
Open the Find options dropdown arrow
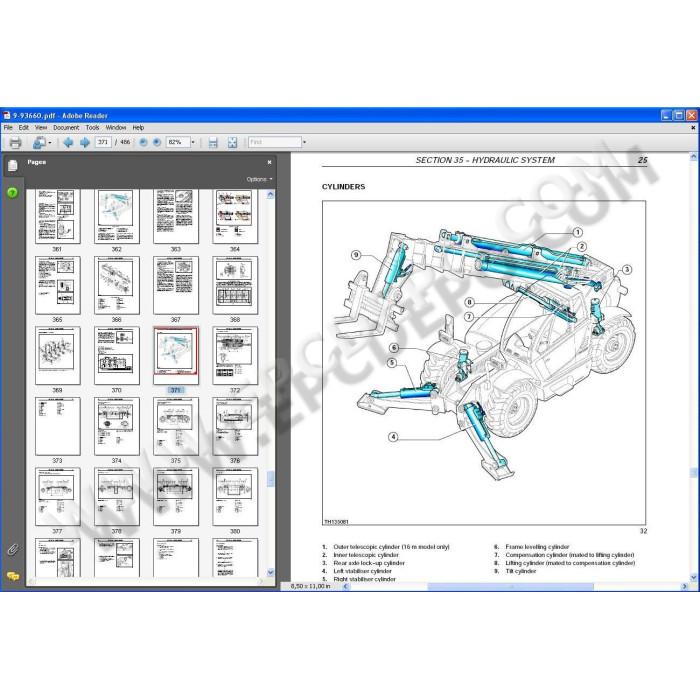pyautogui.click(x=304, y=142)
